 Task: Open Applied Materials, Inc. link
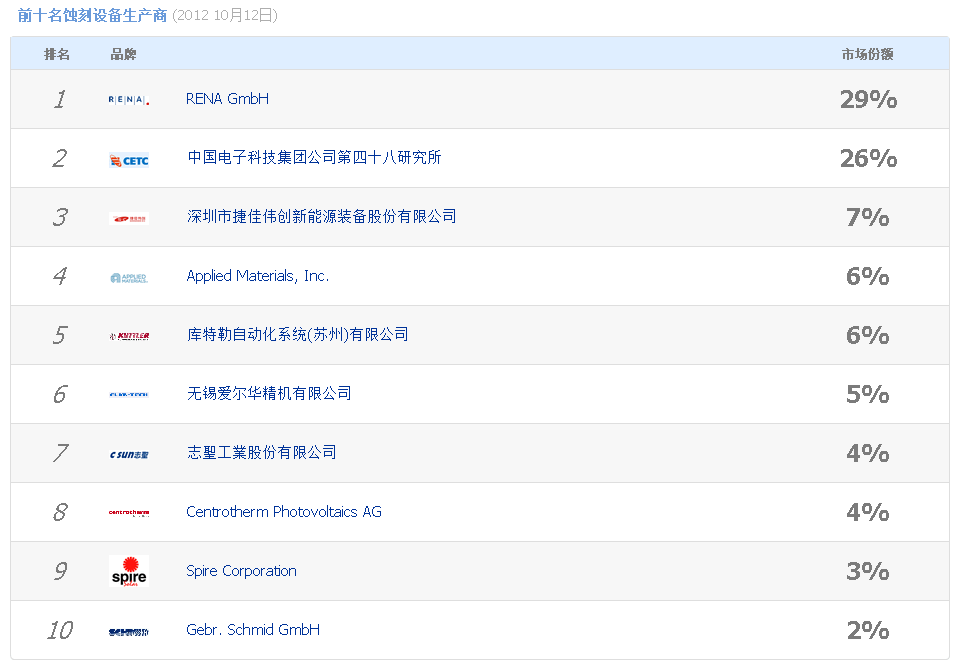pyautogui.click(x=257, y=276)
